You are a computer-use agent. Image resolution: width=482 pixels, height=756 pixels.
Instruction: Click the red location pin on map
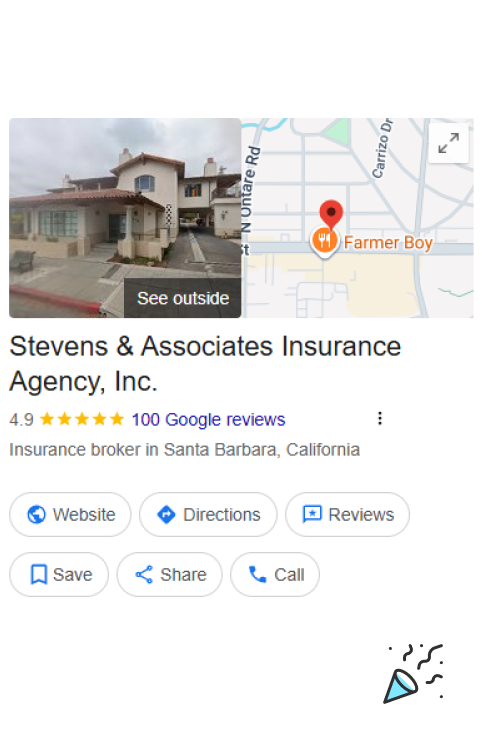(331, 214)
